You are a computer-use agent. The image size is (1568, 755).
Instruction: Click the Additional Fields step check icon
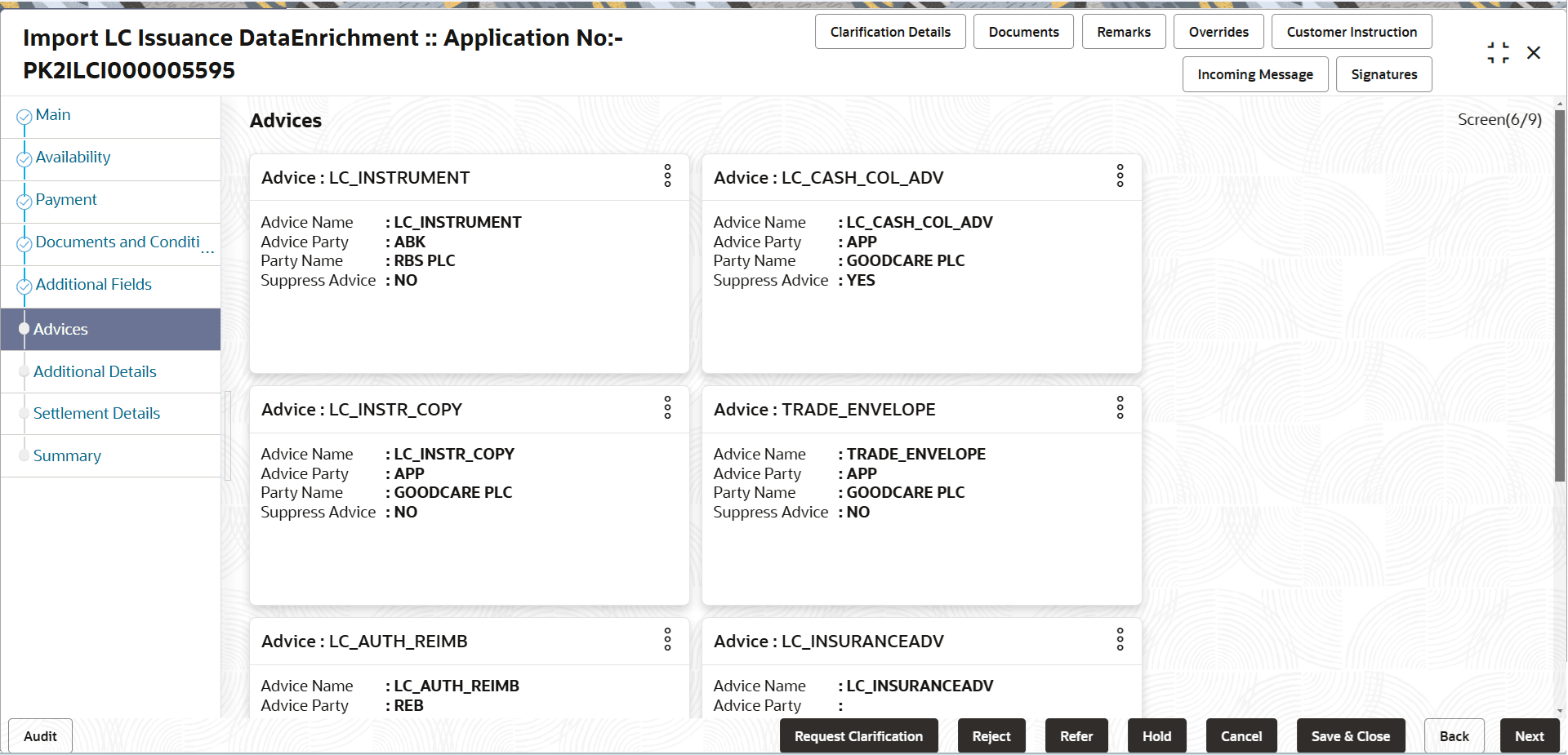click(x=24, y=286)
